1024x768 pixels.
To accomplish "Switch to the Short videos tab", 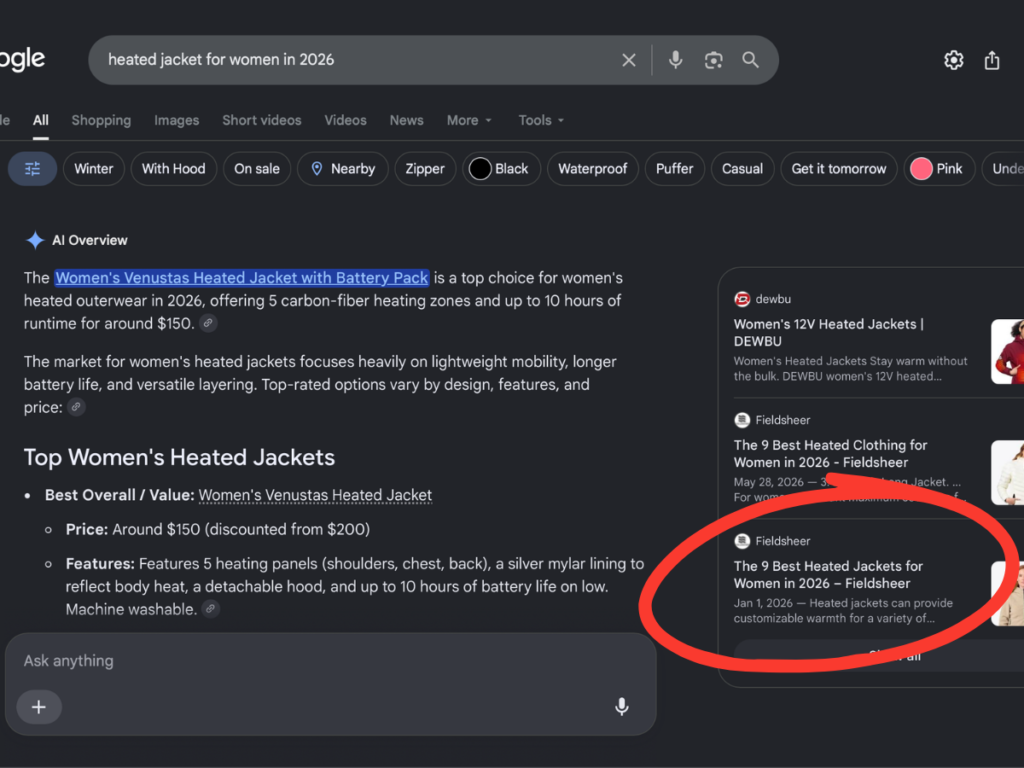I will point(261,120).
